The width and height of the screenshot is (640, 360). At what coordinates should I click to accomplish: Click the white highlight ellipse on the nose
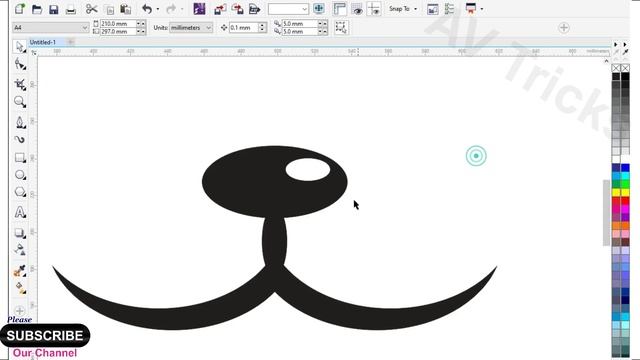(308, 170)
